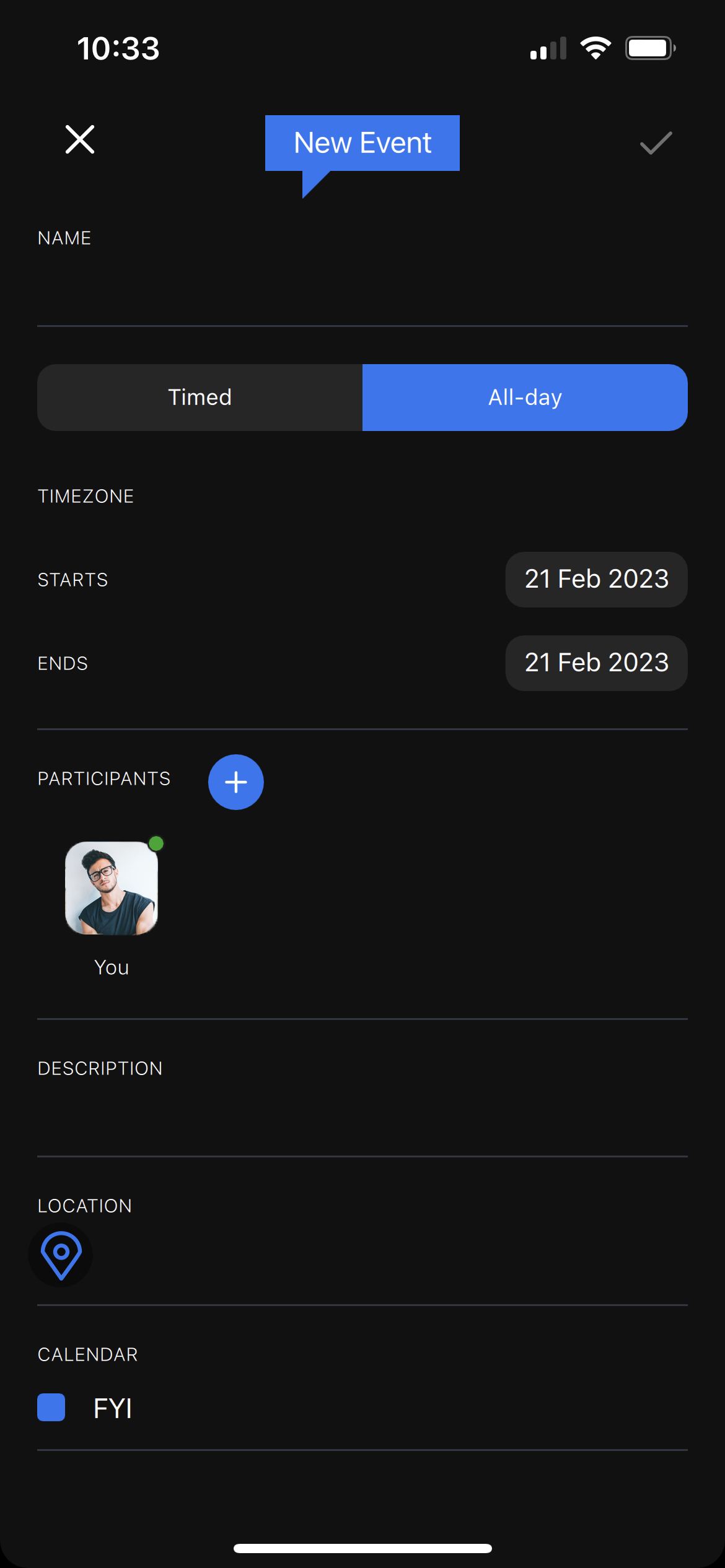Close the New Event form with X
Viewport: 725px width, 1568px height.
pyautogui.click(x=80, y=139)
